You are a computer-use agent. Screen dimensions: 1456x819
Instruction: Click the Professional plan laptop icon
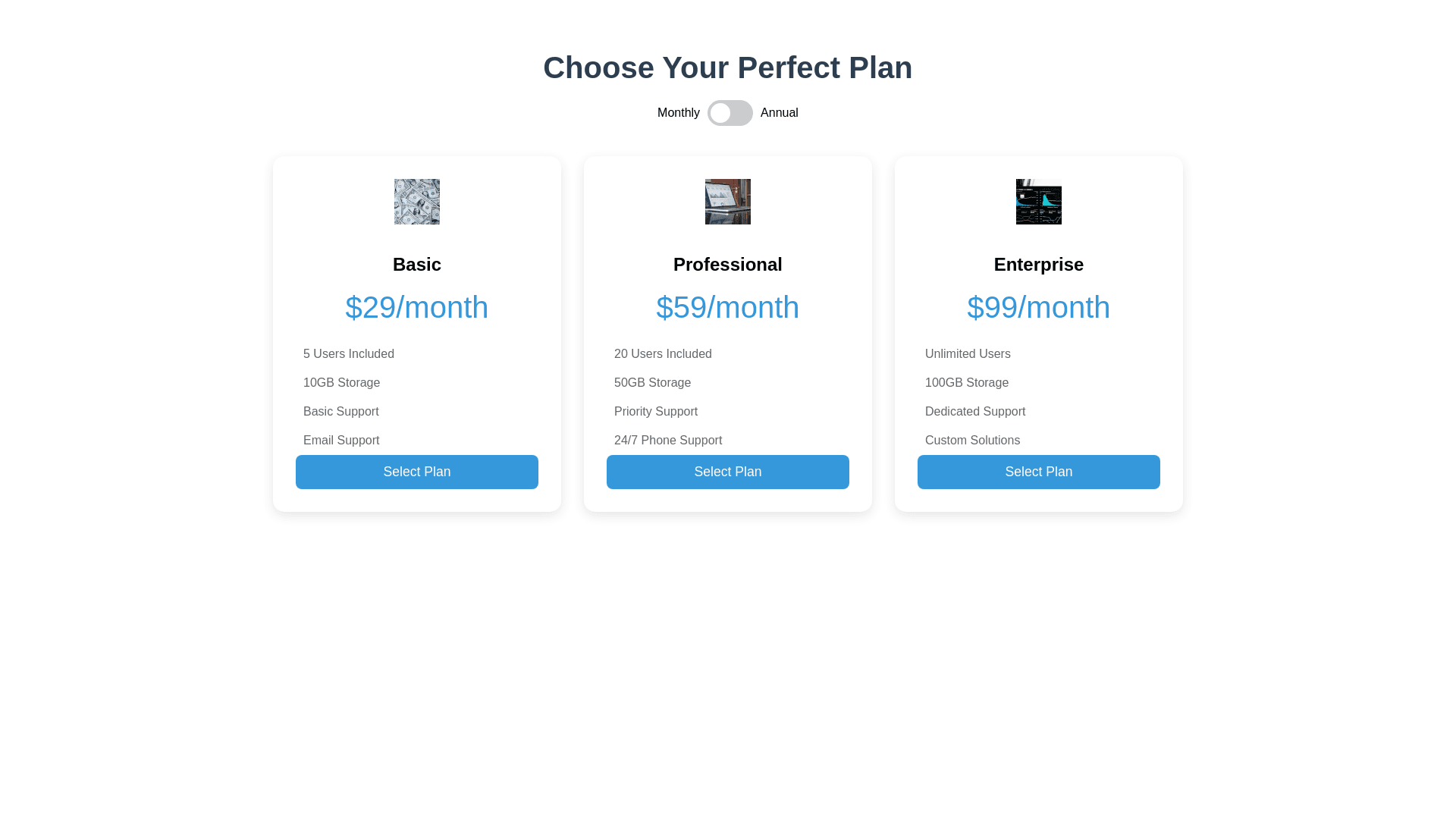point(728,202)
